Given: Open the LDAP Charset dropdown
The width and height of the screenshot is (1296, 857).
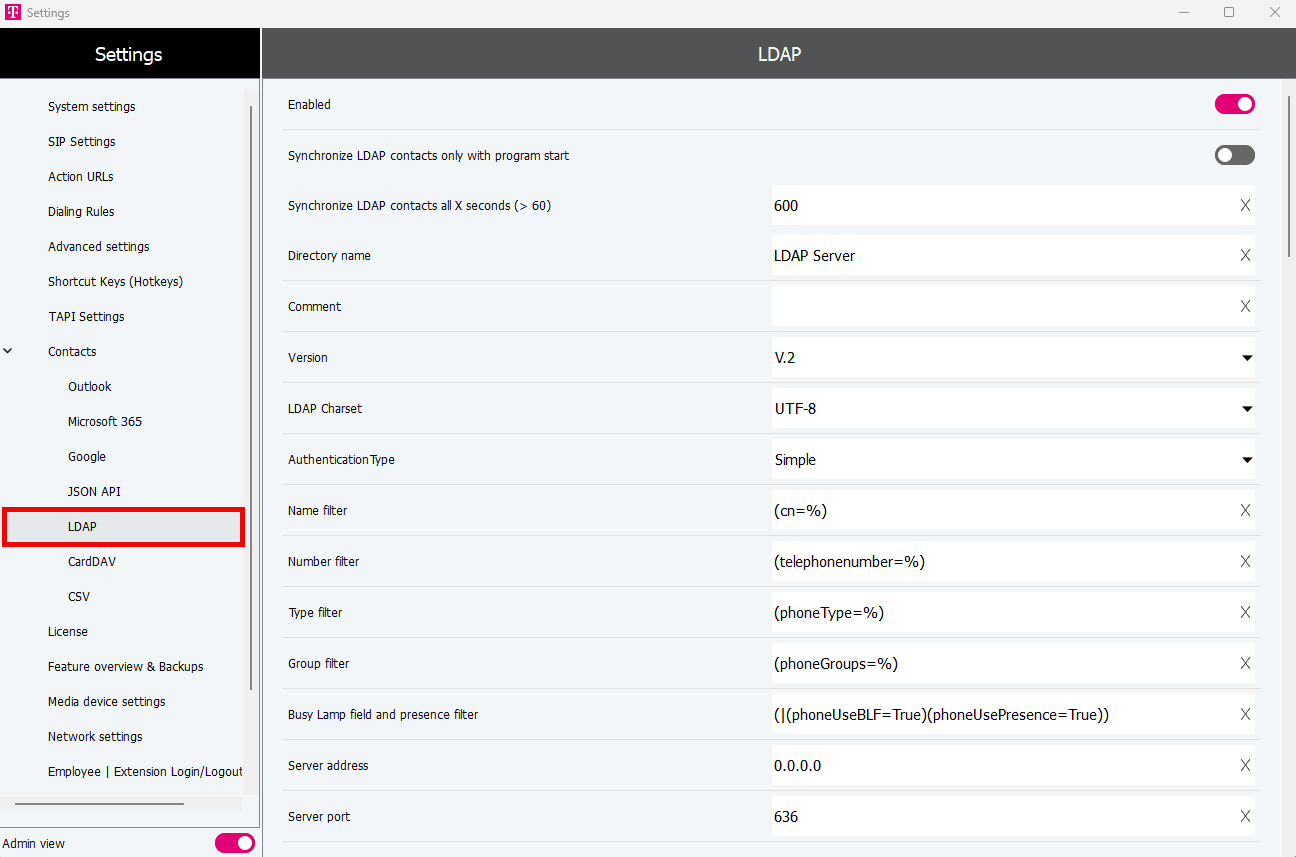Looking at the screenshot, I should tap(1012, 409).
